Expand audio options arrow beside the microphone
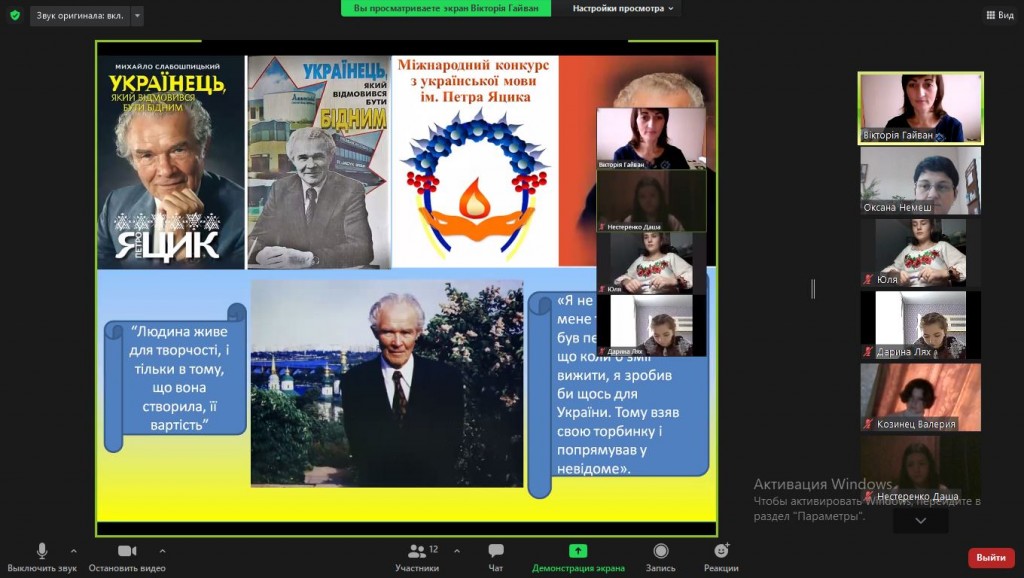1024x578 pixels. pyautogui.click(x=73, y=550)
